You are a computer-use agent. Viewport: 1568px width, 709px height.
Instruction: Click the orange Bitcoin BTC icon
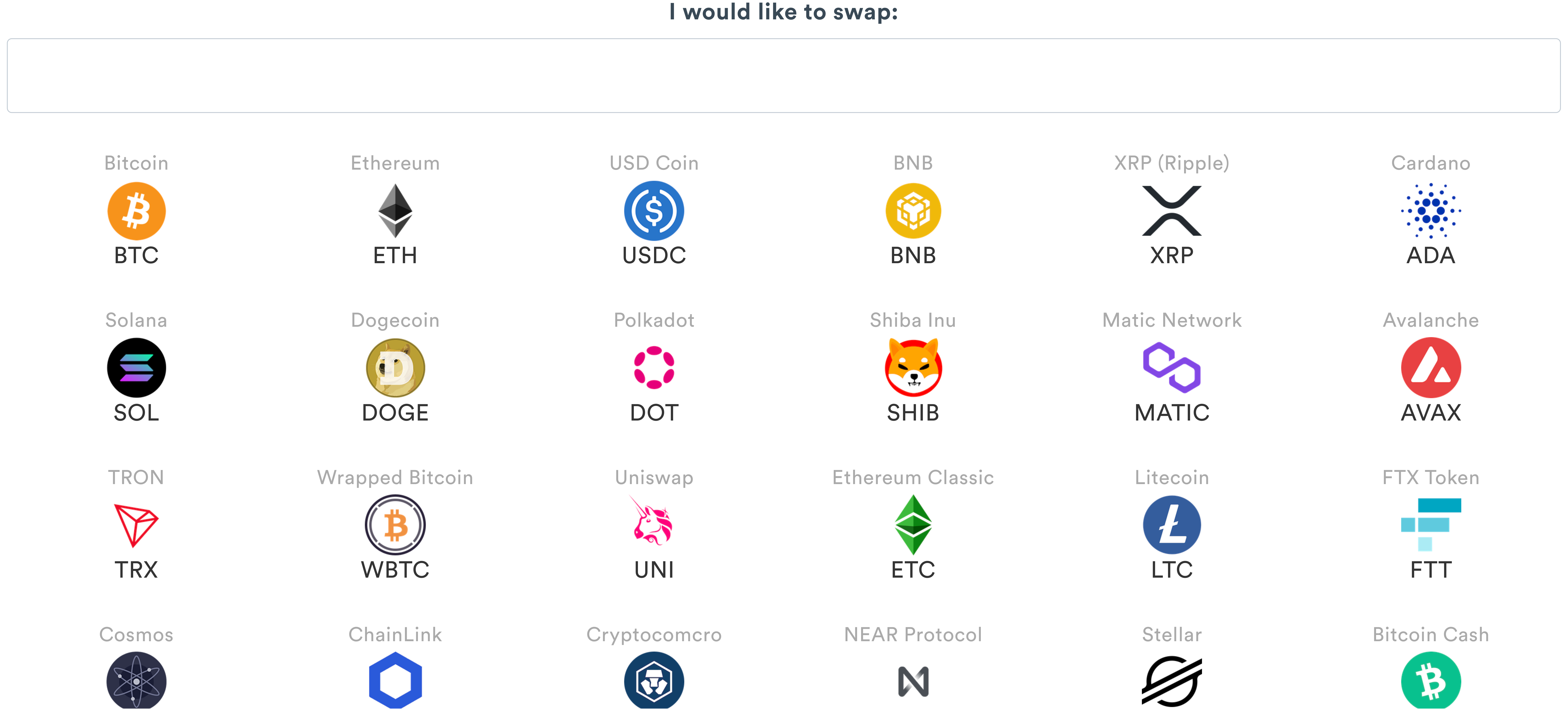136,211
